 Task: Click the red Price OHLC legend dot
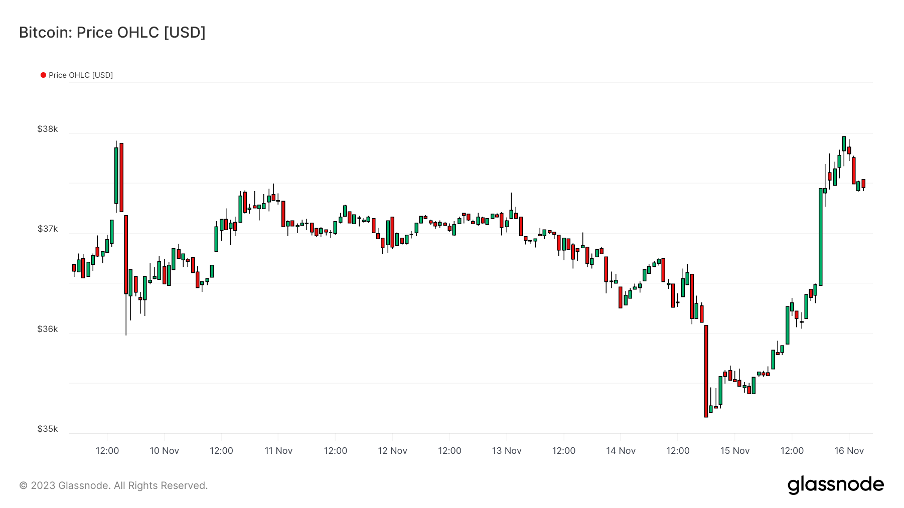[43, 75]
